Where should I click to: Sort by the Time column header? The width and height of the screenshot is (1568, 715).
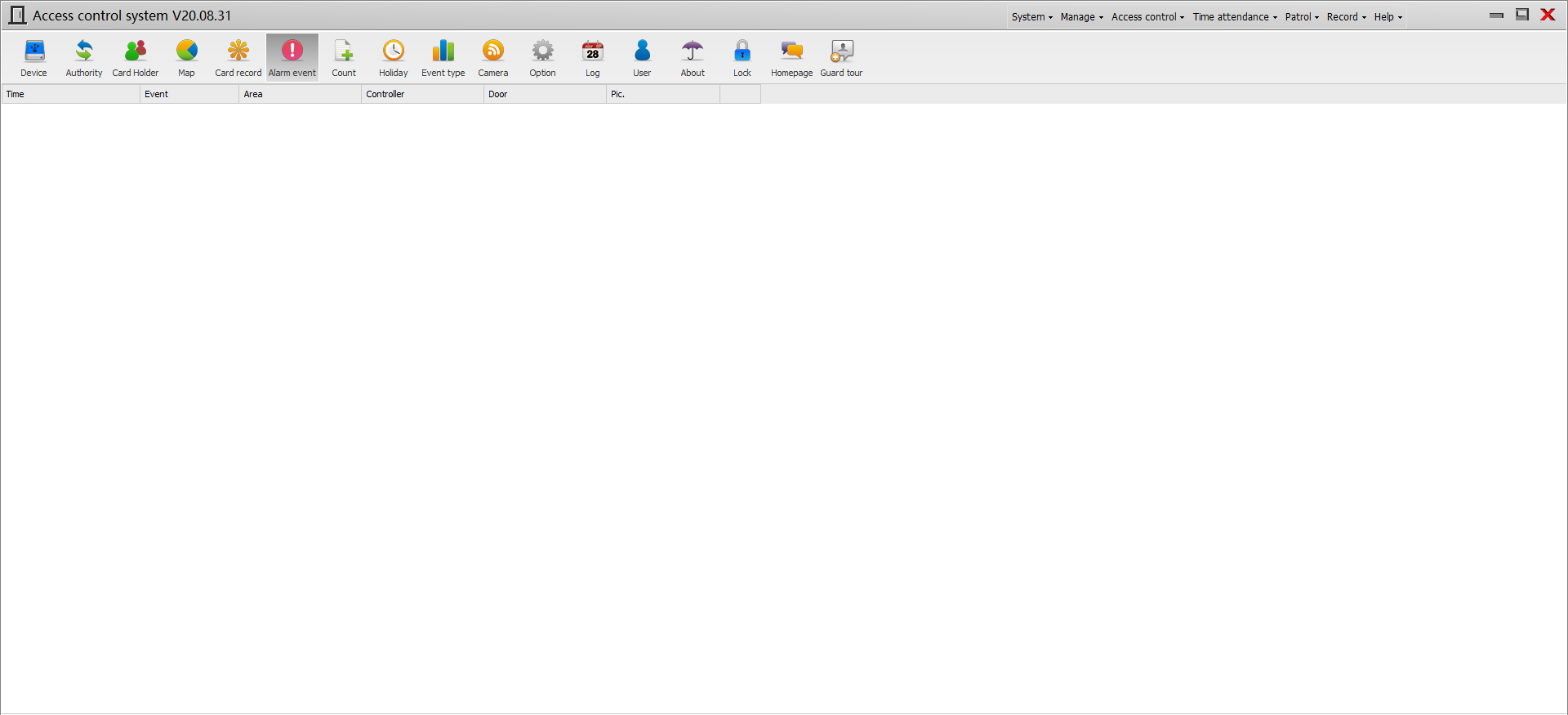coord(71,94)
